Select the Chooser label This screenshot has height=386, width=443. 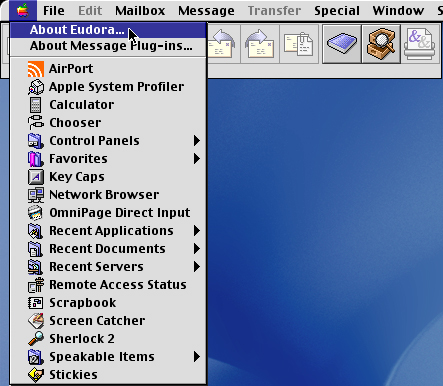pyautogui.click(x=75, y=123)
